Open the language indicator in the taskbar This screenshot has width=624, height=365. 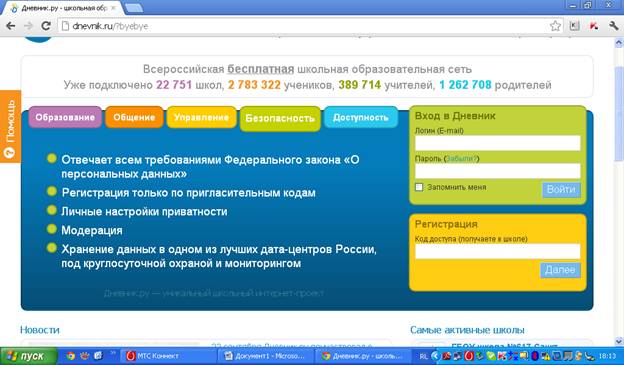423,356
